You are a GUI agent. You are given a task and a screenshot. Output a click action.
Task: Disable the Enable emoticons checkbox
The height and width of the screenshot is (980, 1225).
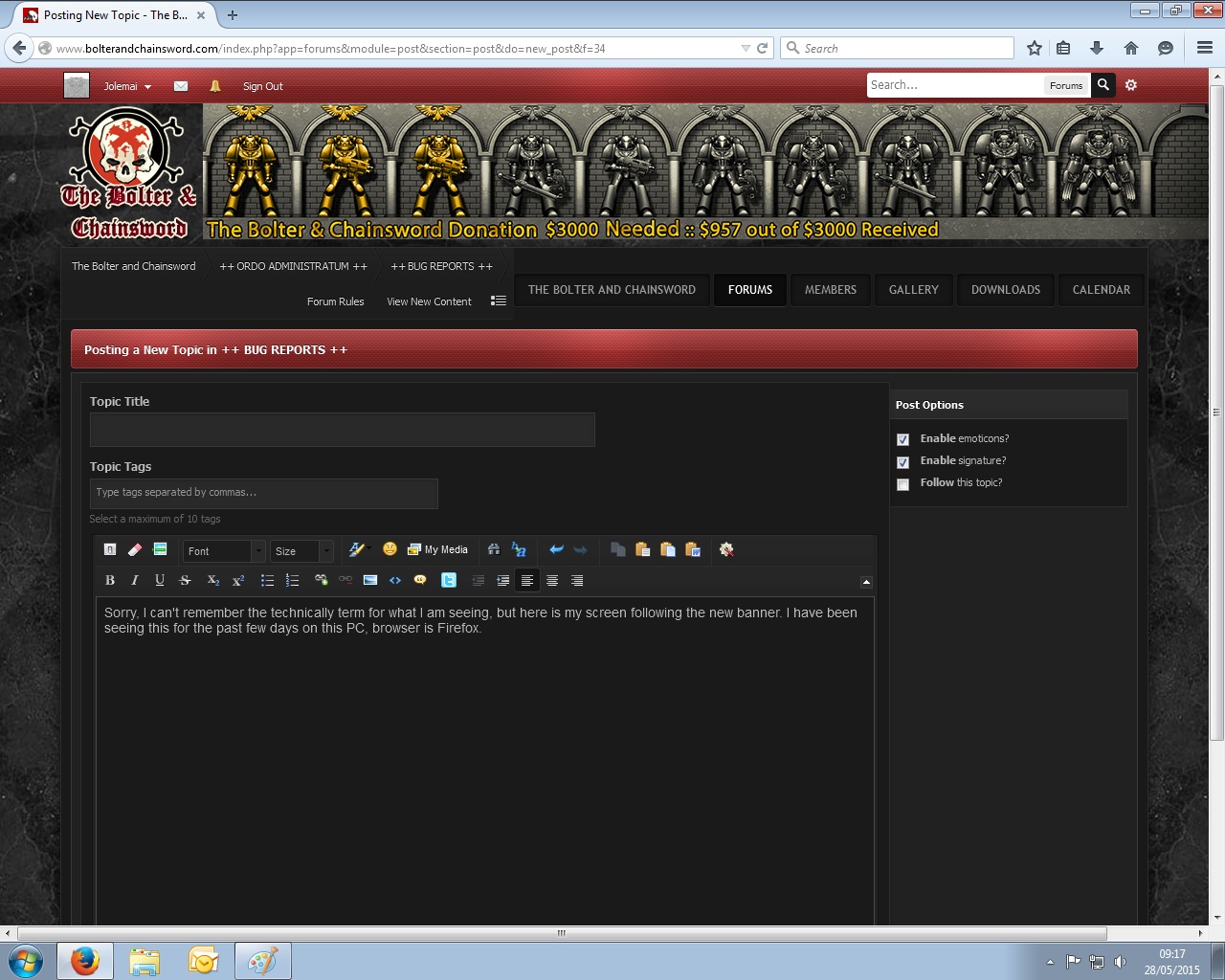point(902,439)
